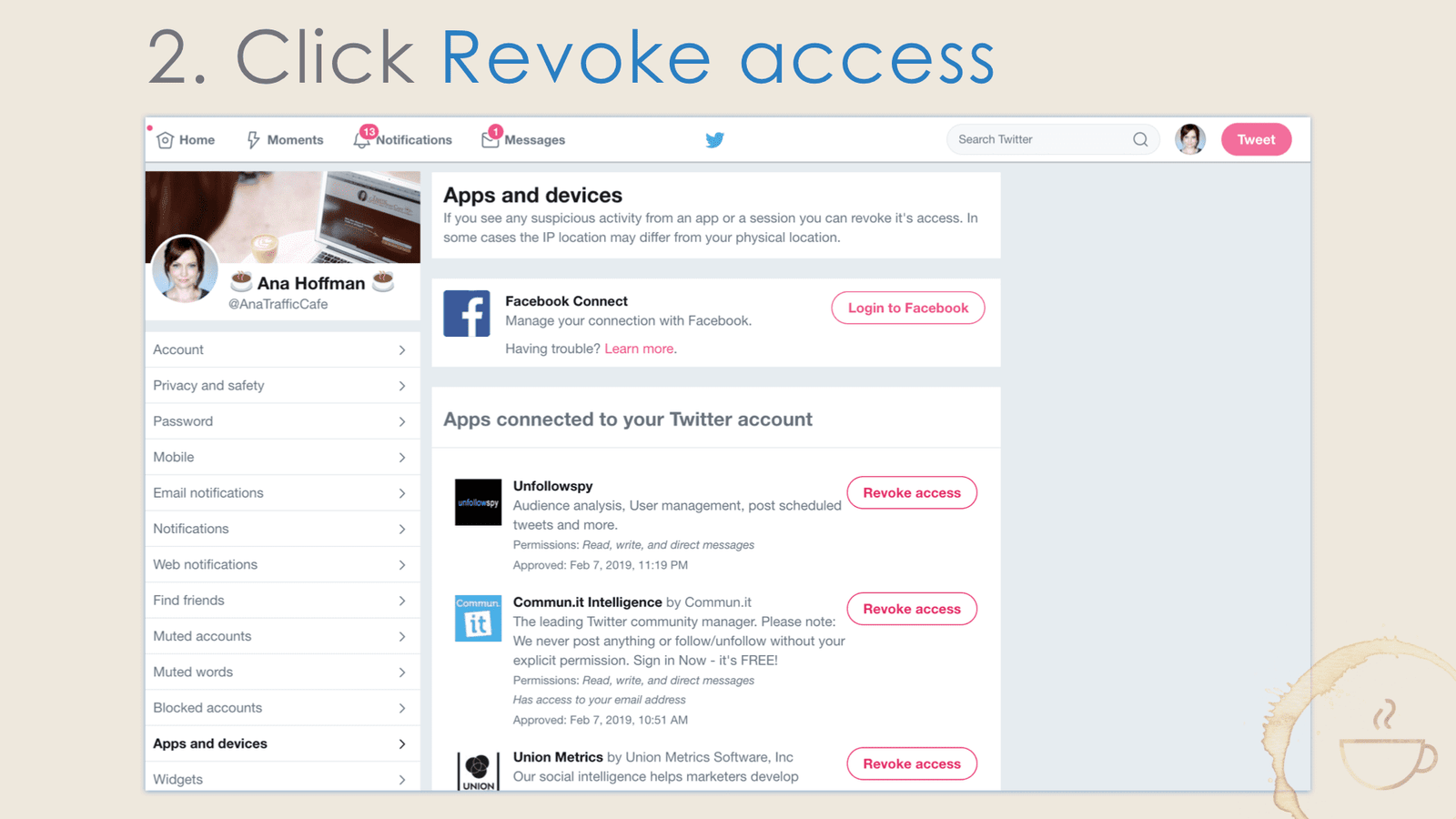Image resolution: width=1456 pixels, height=819 pixels.
Task: Open Messages with 1 unread badge
Action: (x=524, y=139)
